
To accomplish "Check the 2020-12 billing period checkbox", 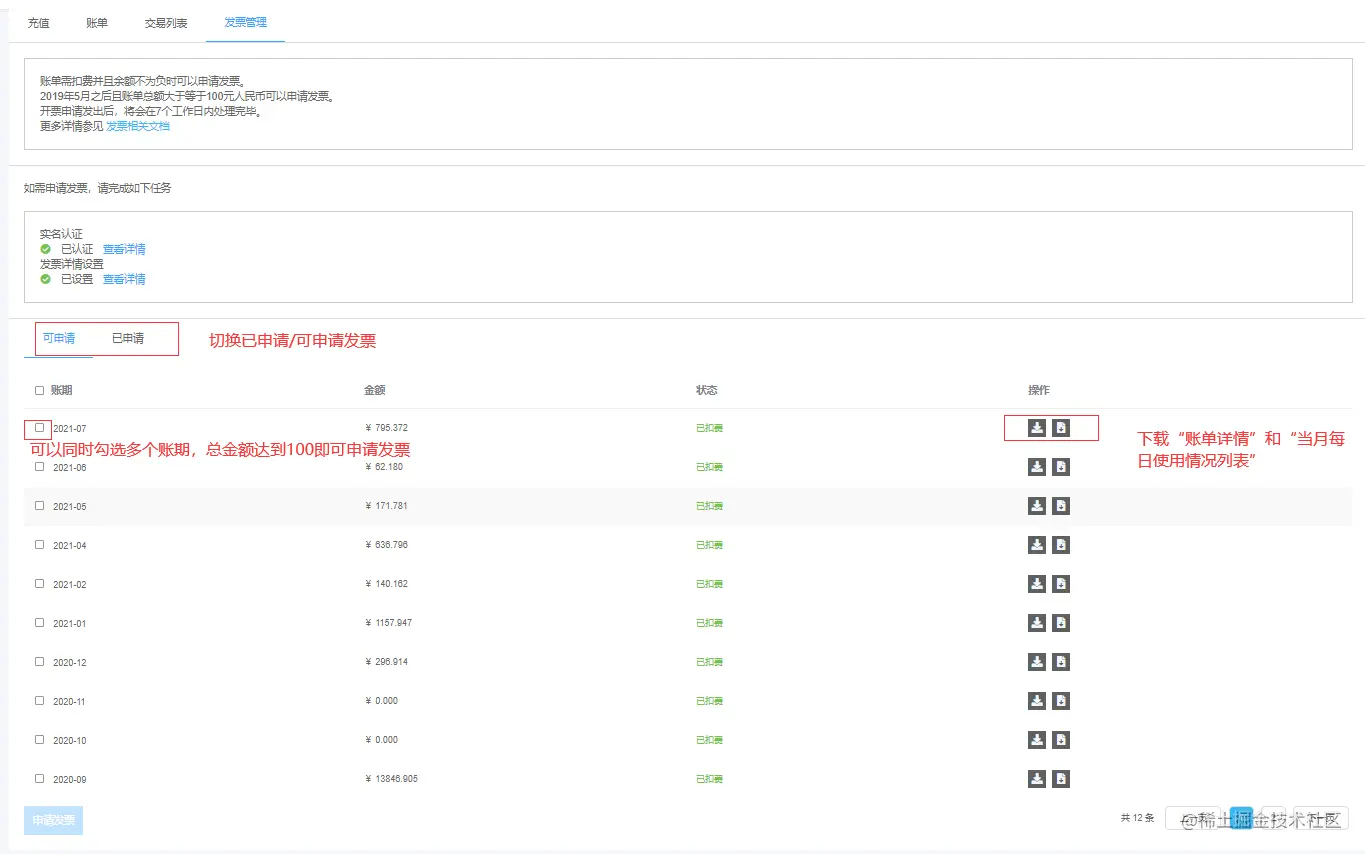I will (40, 661).
